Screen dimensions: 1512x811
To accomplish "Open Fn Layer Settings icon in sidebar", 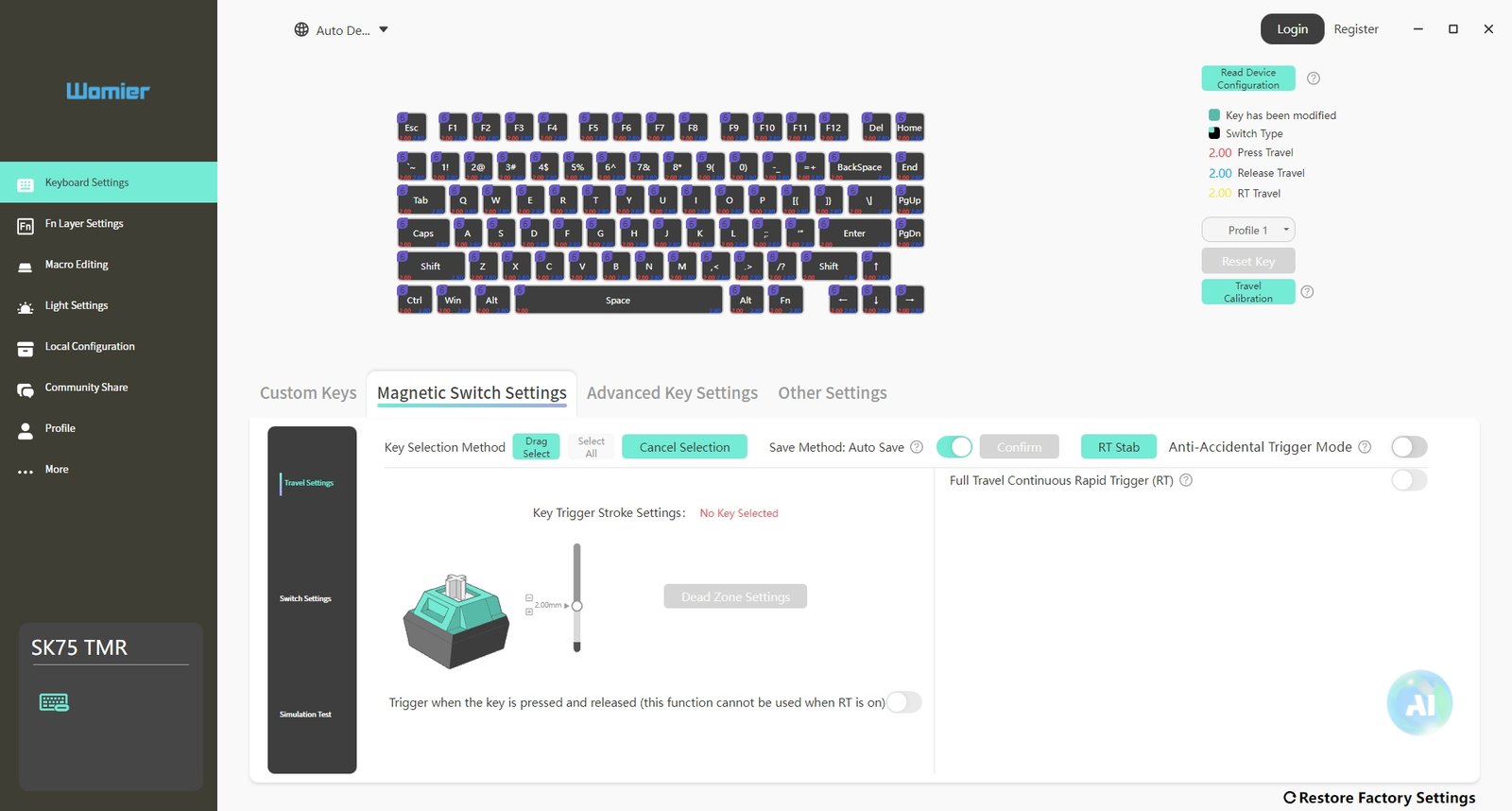I will click(26, 226).
